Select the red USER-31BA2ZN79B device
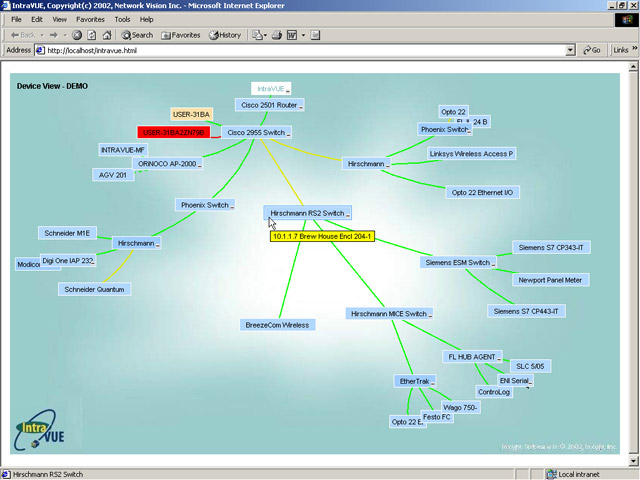 tap(173, 132)
